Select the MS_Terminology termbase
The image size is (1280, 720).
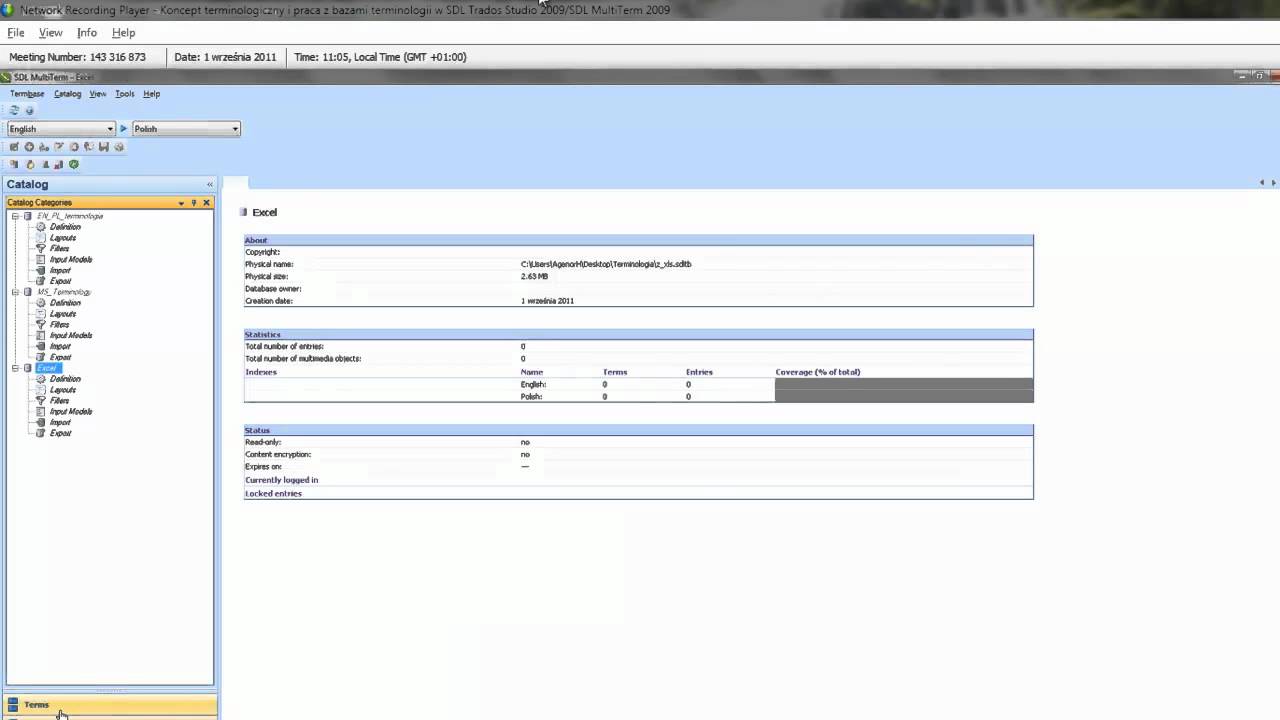click(64, 292)
